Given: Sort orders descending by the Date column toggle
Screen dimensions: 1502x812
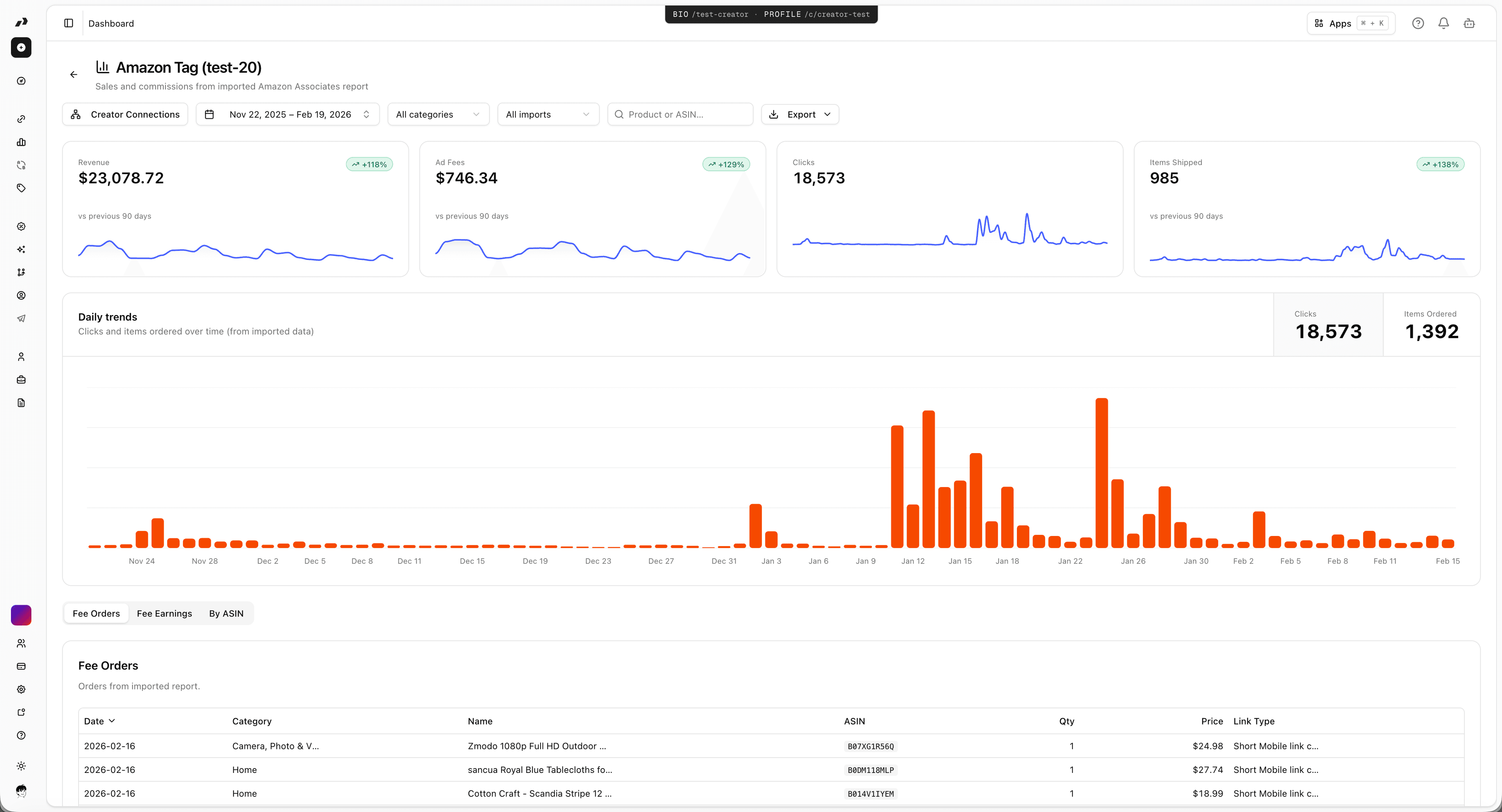Looking at the screenshot, I should tap(99, 721).
